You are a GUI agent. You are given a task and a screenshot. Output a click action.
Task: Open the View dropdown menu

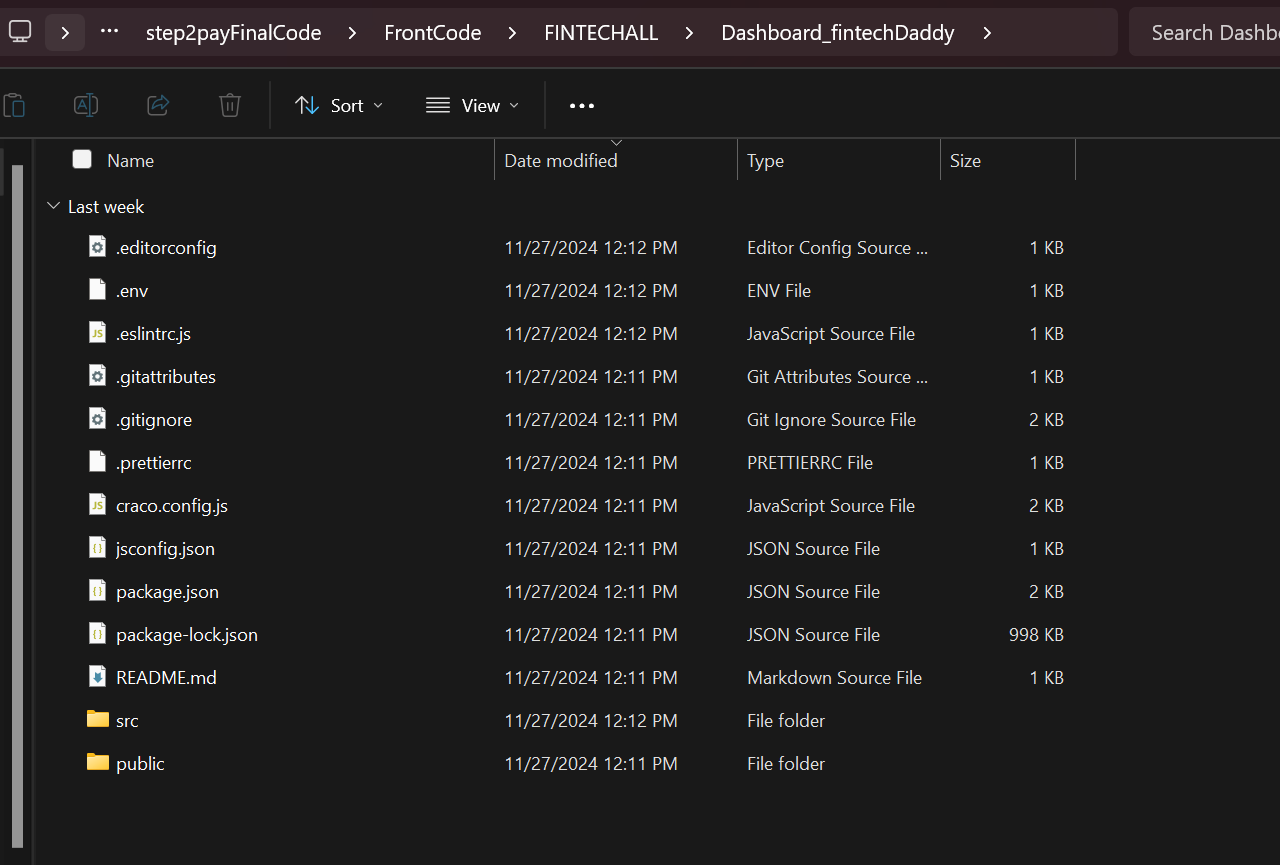[x=472, y=105]
